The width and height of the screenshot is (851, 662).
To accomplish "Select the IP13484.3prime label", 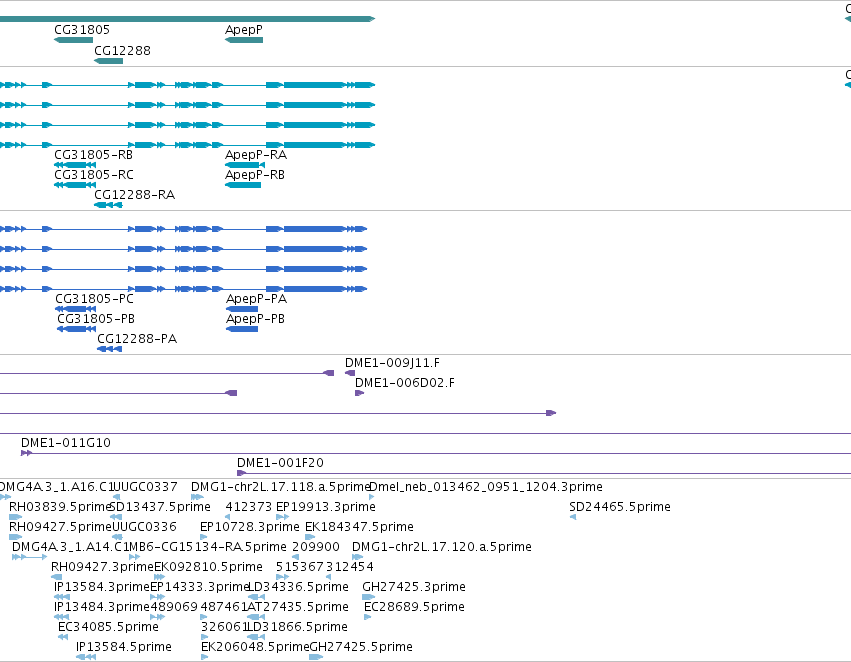I will coord(102,607).
